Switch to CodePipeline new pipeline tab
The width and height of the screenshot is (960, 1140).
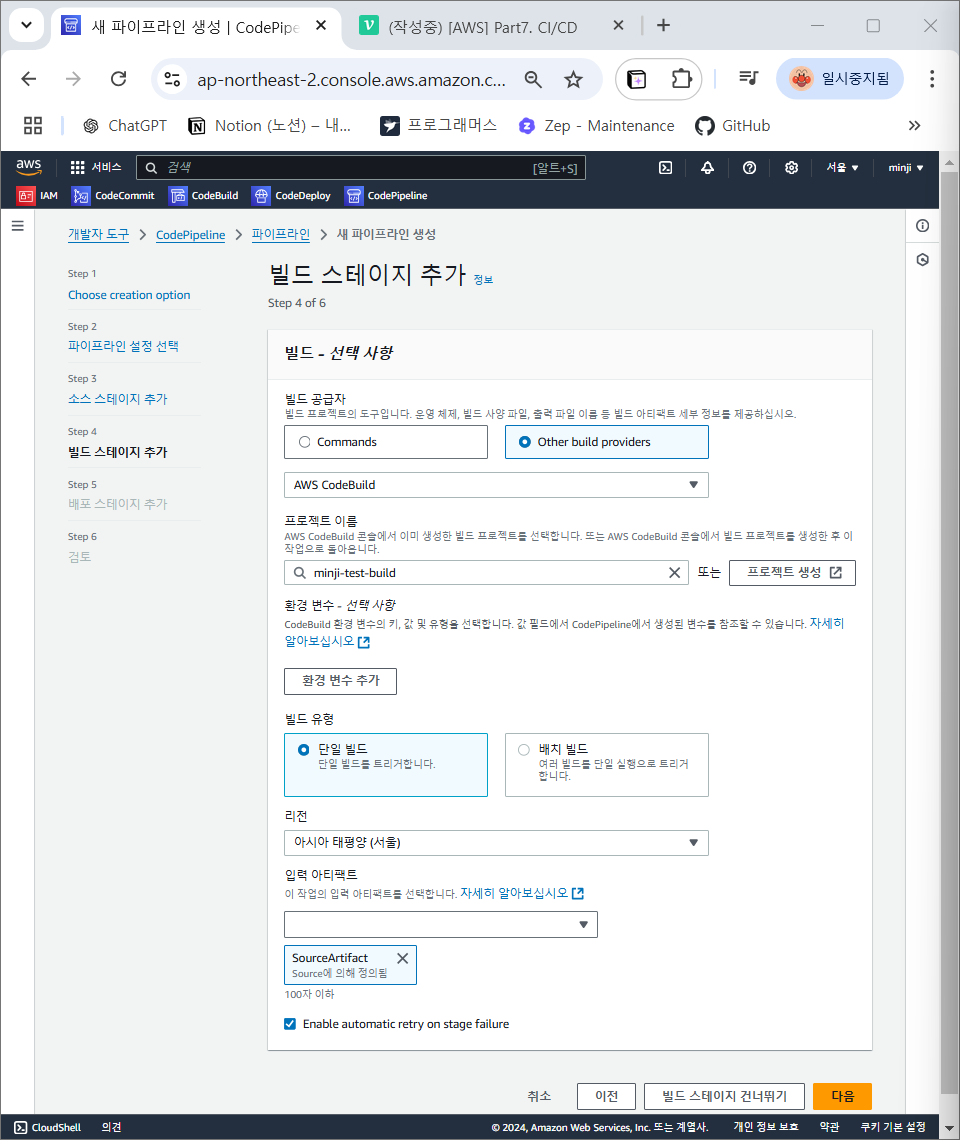(x=195, y=27)
